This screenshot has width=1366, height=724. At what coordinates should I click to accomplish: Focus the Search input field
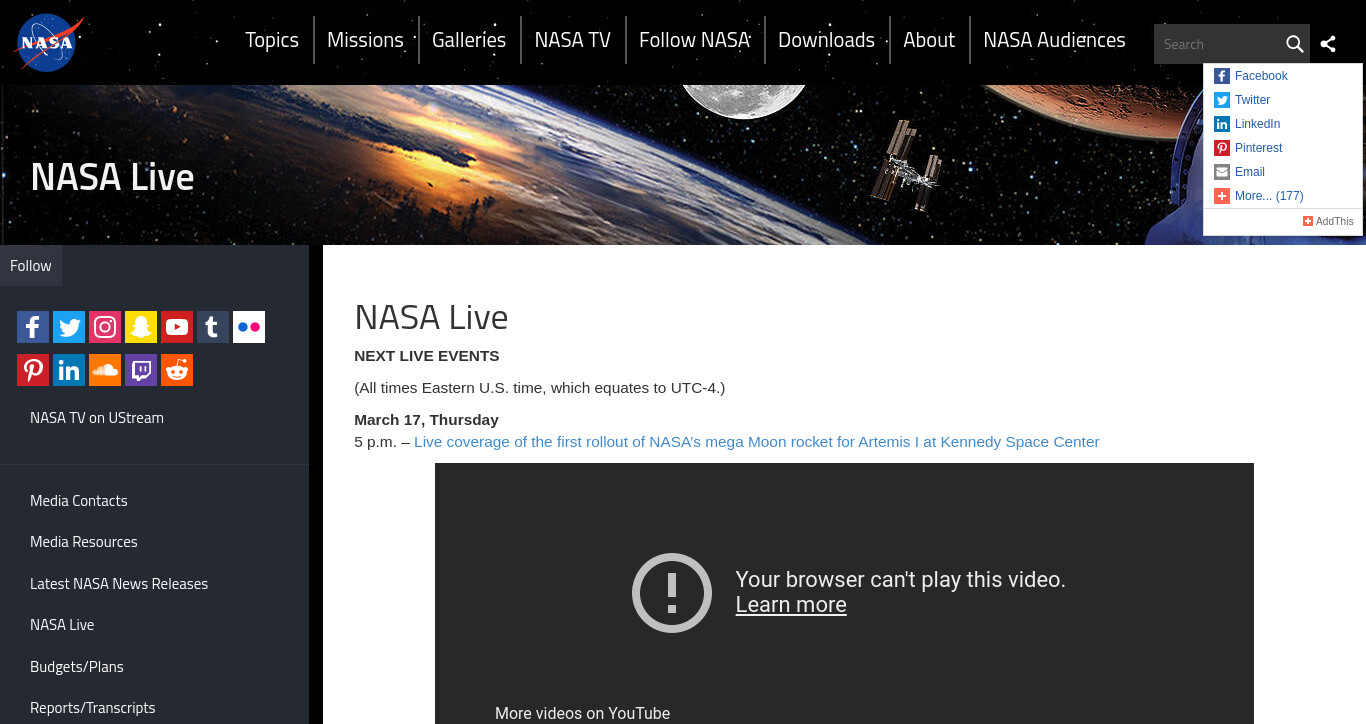(1218, 44)
